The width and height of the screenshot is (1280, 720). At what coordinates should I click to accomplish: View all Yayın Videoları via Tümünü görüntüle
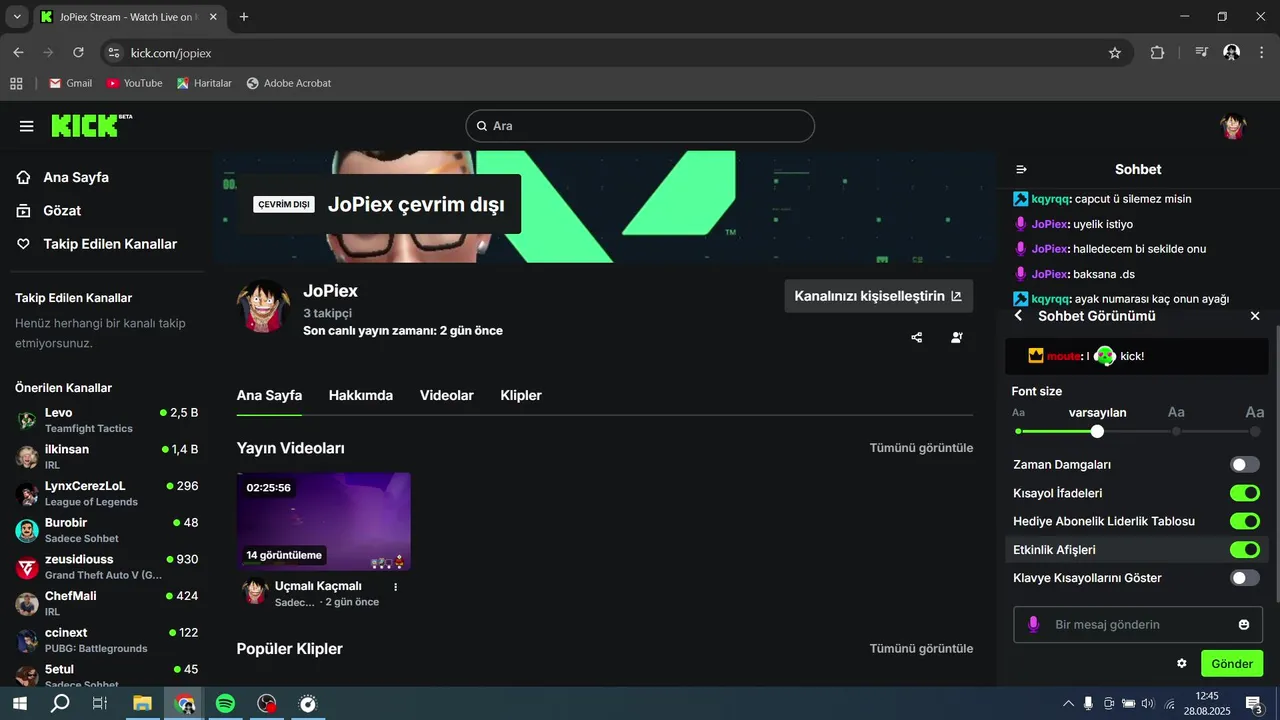[921, 448]
